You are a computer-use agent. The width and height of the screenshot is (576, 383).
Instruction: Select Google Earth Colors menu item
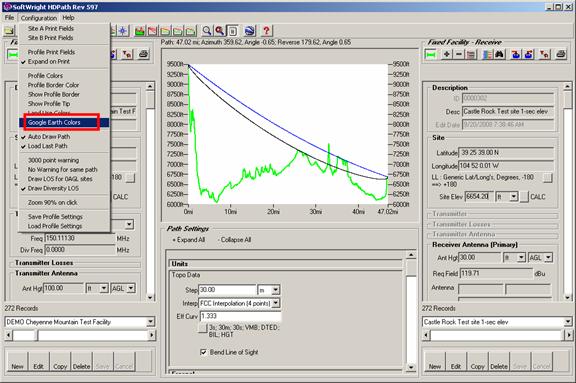tap(64, 123)
